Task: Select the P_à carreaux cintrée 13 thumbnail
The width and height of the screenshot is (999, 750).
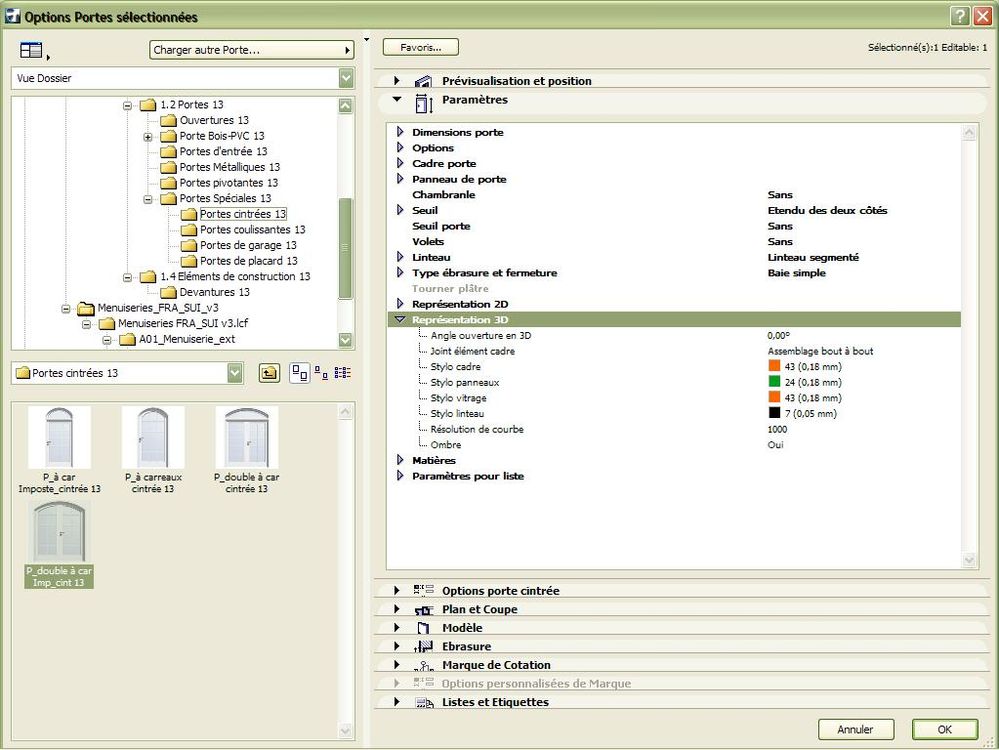Action: tap(153, 438)
